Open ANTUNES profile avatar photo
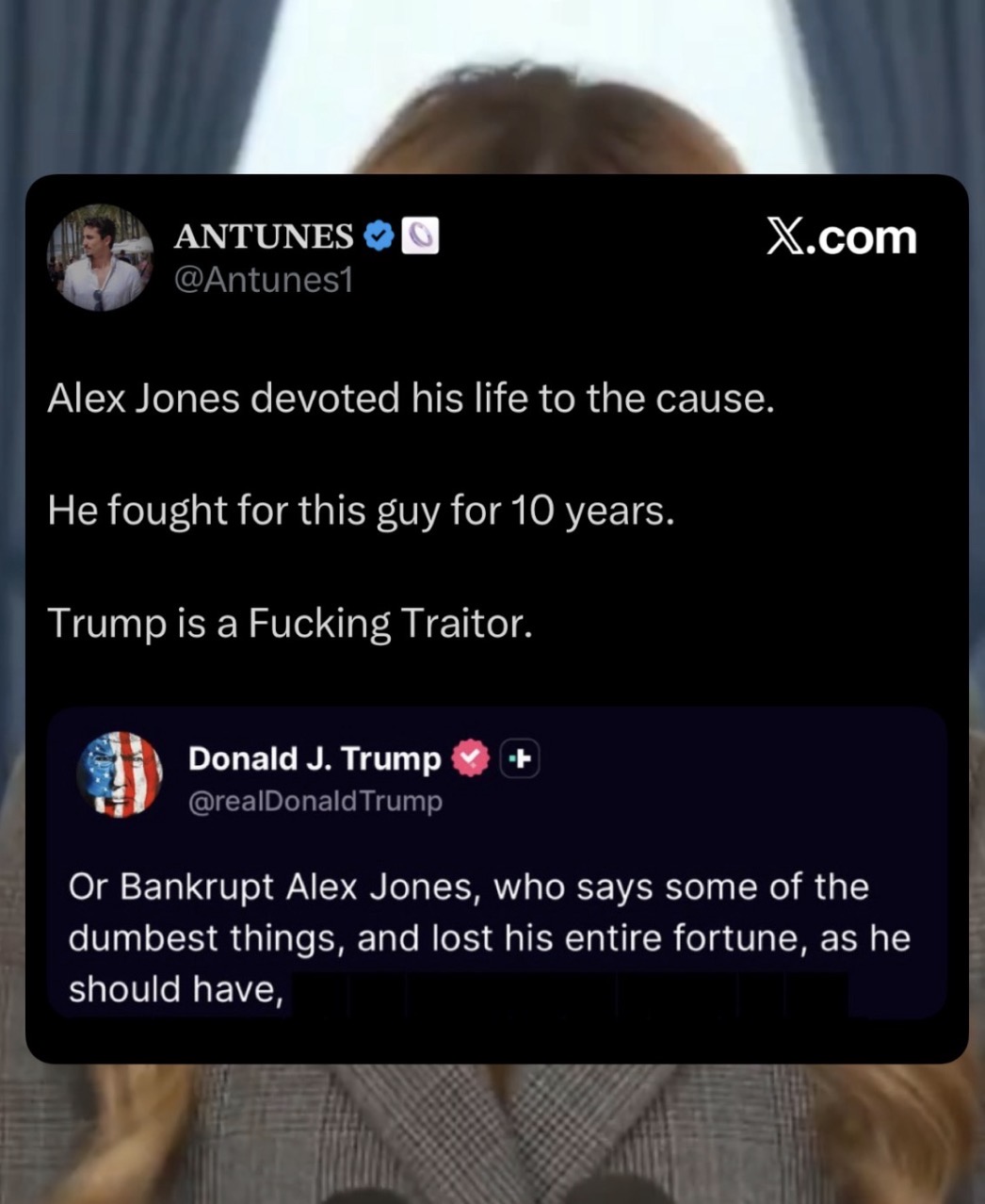This screenshot has height=1204, width=985. coord(101,257)
